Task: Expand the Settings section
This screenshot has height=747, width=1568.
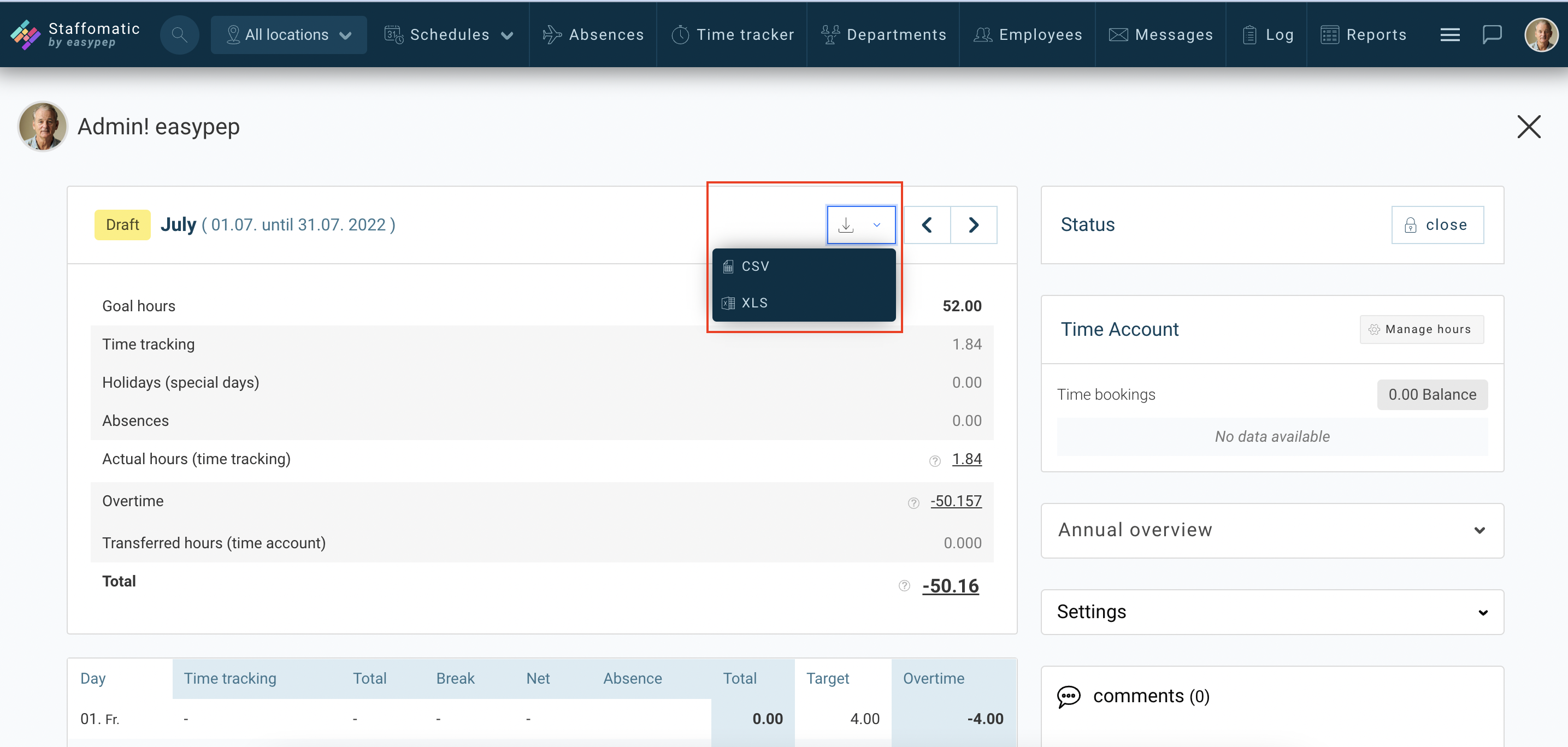Action: [x=1272, y=612]
